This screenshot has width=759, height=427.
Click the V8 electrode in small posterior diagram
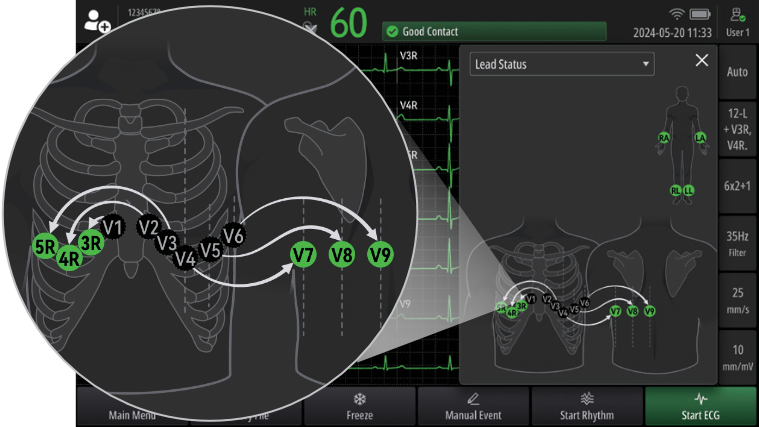click(x=633, y=312)
